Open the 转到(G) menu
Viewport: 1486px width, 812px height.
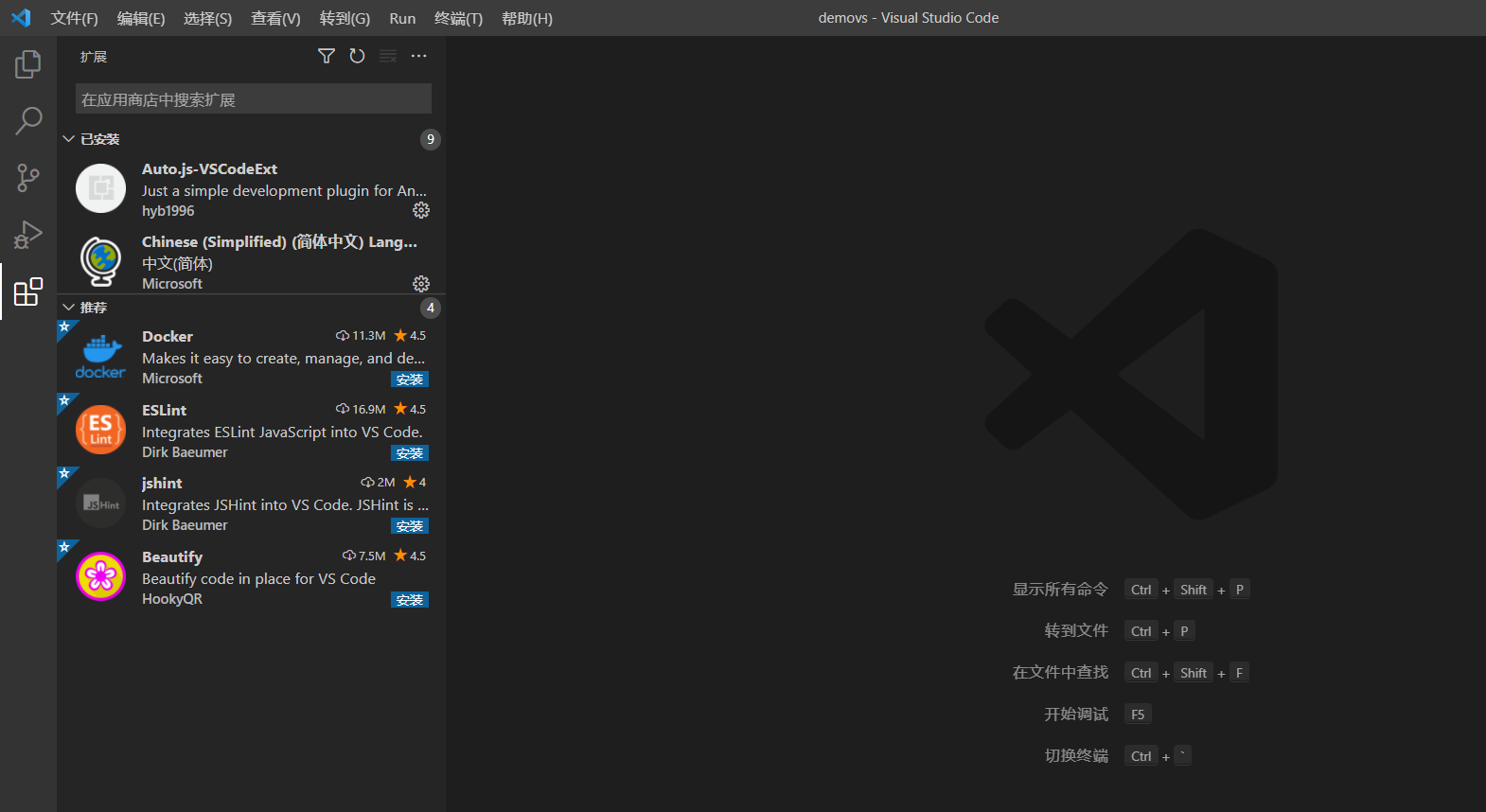coord(345,18)
